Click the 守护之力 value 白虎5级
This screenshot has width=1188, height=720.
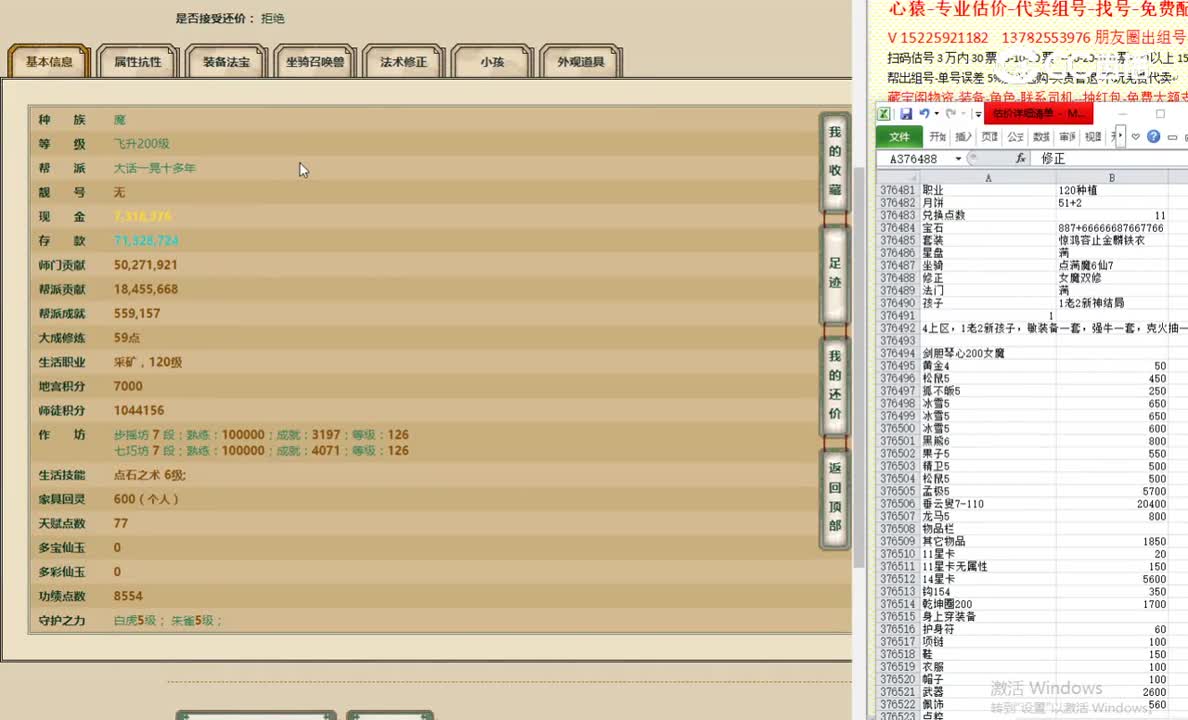pyautogui.click(x=135, y=621)
